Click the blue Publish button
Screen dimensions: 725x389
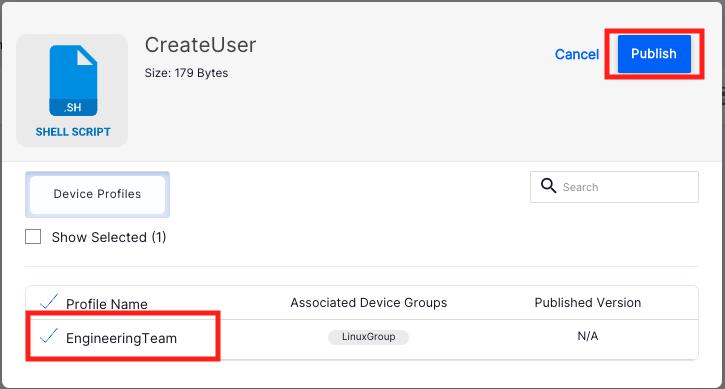[654, 54]
